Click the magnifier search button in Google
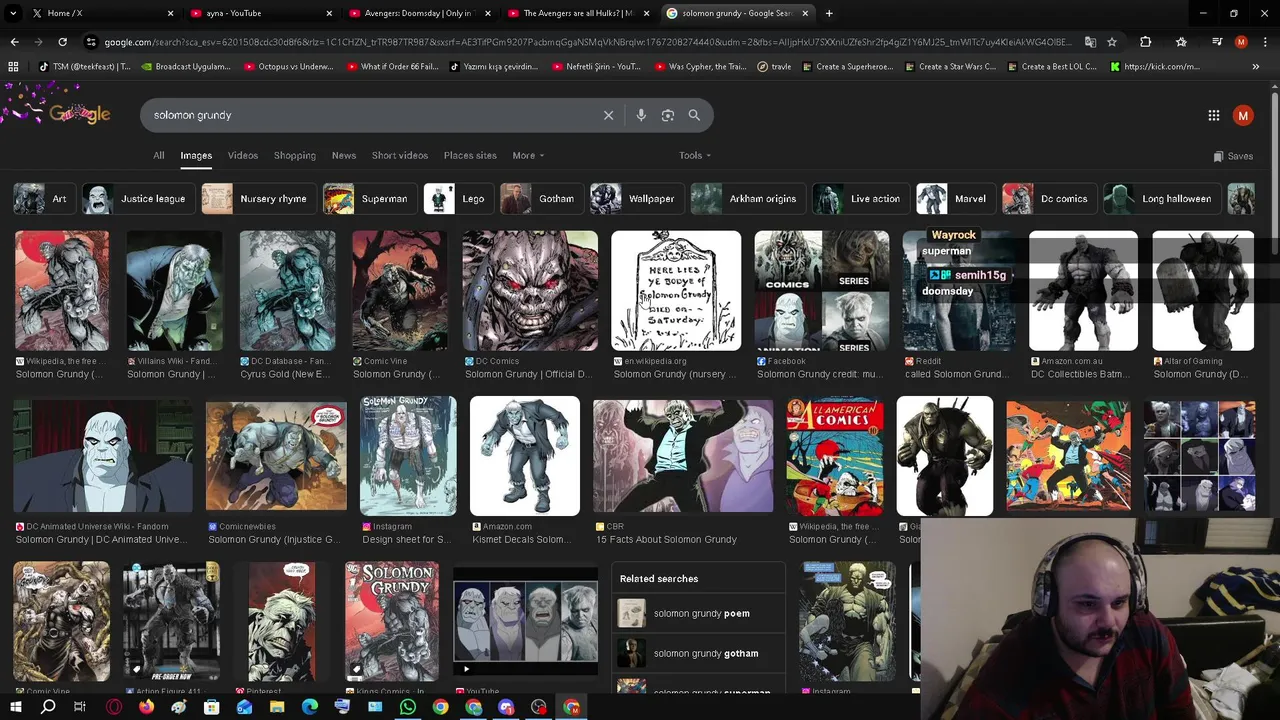 pyautogui.click(x=694, y=115)
